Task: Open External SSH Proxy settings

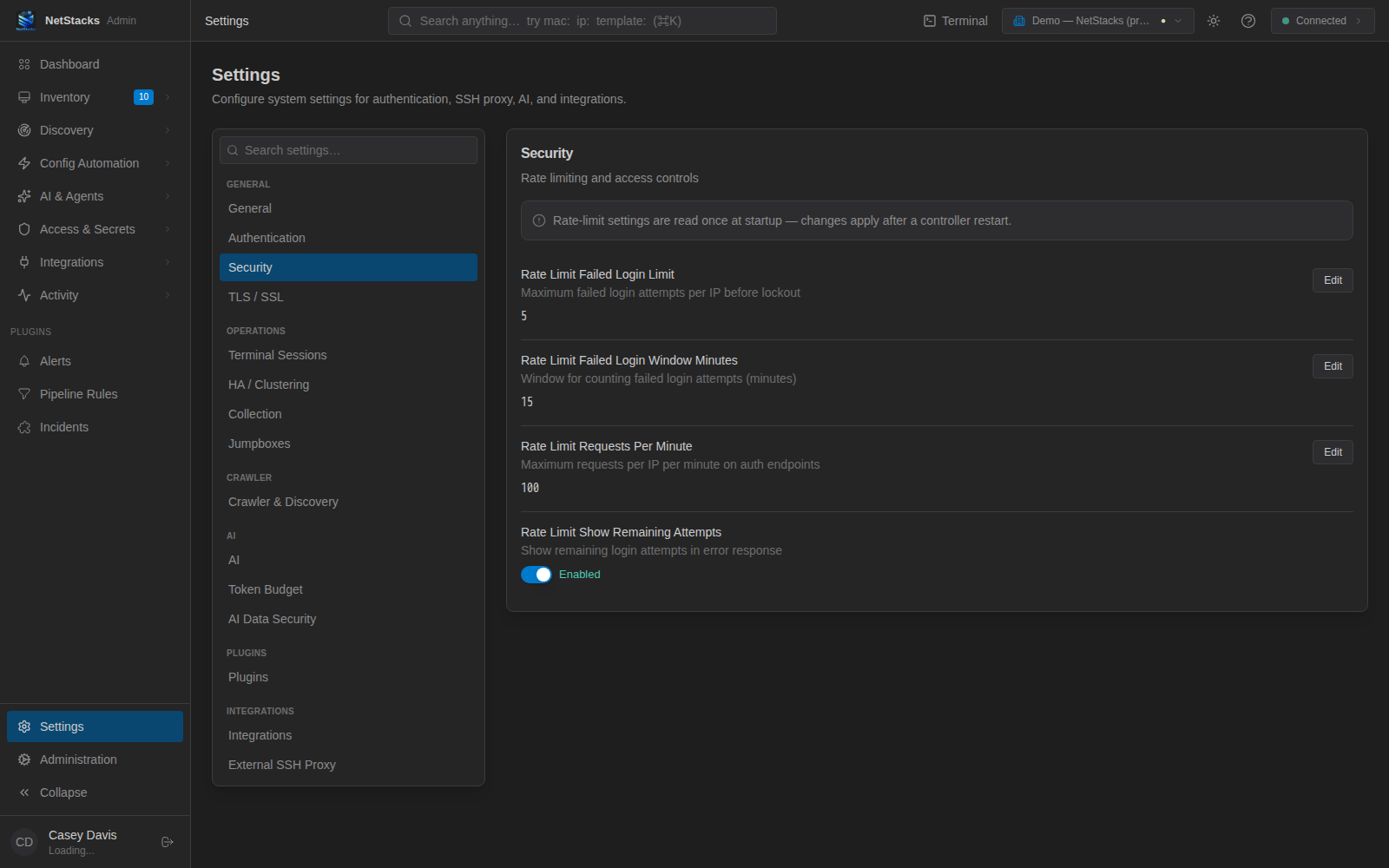Action: pos(348,765)
